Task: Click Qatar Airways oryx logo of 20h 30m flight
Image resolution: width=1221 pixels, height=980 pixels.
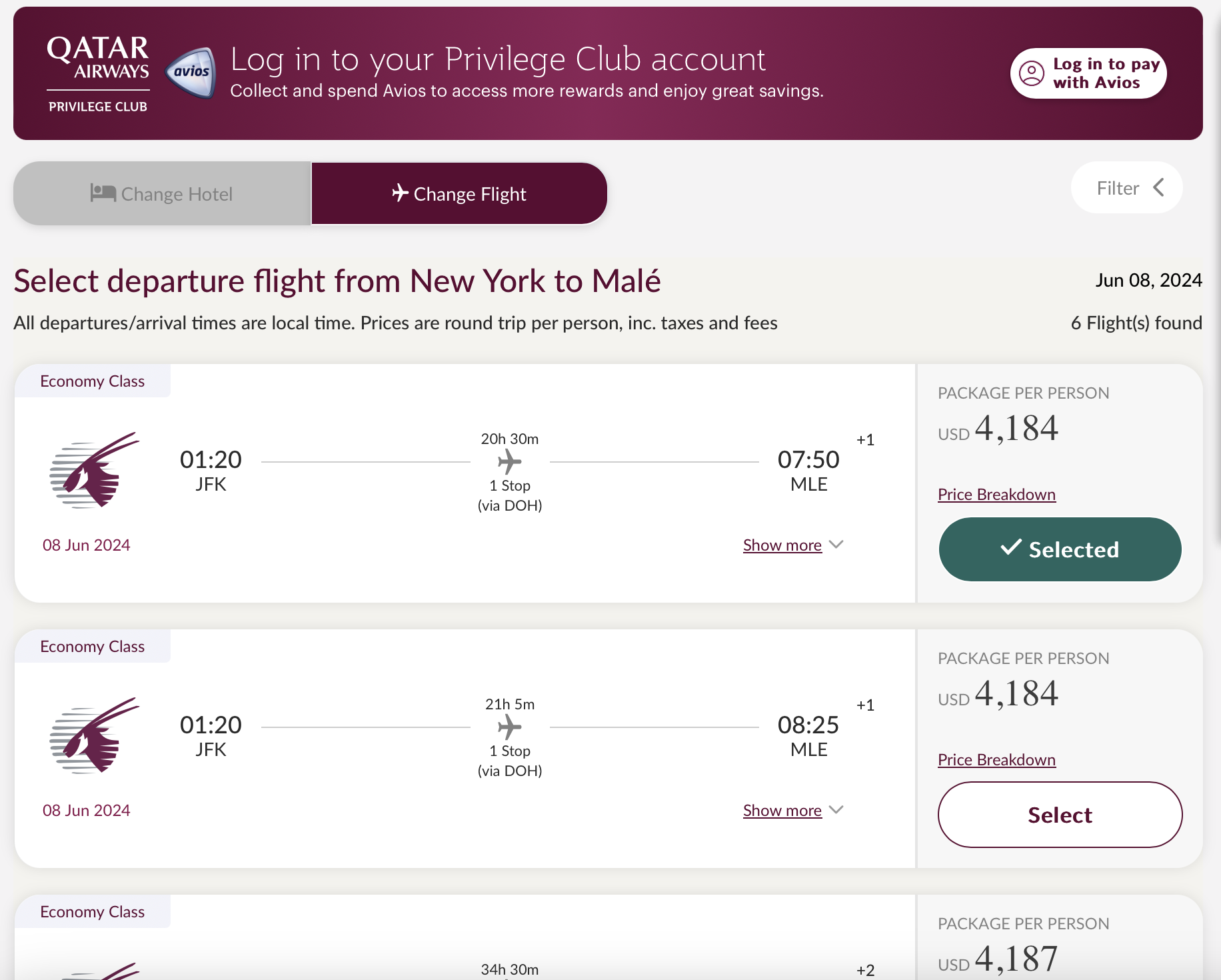Action: pos(95,470)
